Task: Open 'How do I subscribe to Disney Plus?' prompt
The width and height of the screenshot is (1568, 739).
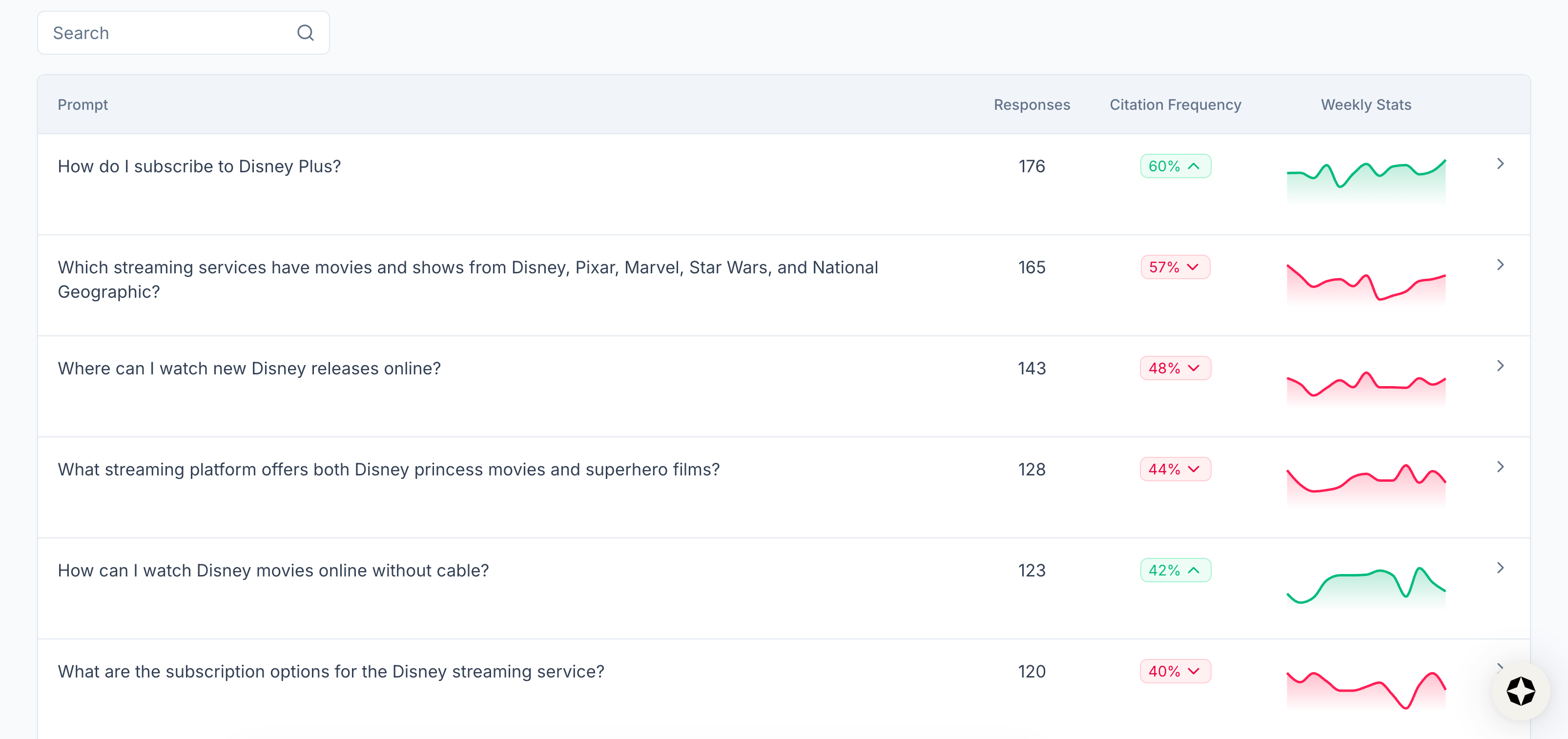Action: coord(199,166)
